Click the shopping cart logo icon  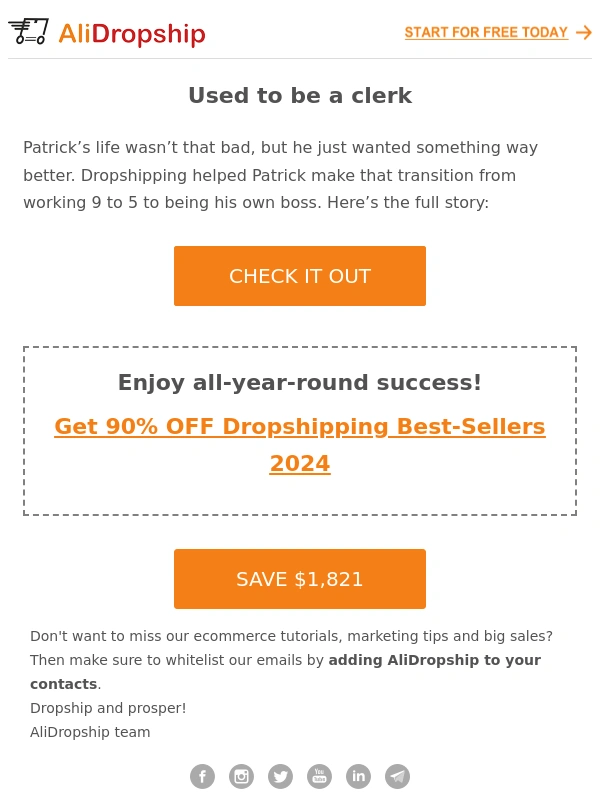[29, 32]
